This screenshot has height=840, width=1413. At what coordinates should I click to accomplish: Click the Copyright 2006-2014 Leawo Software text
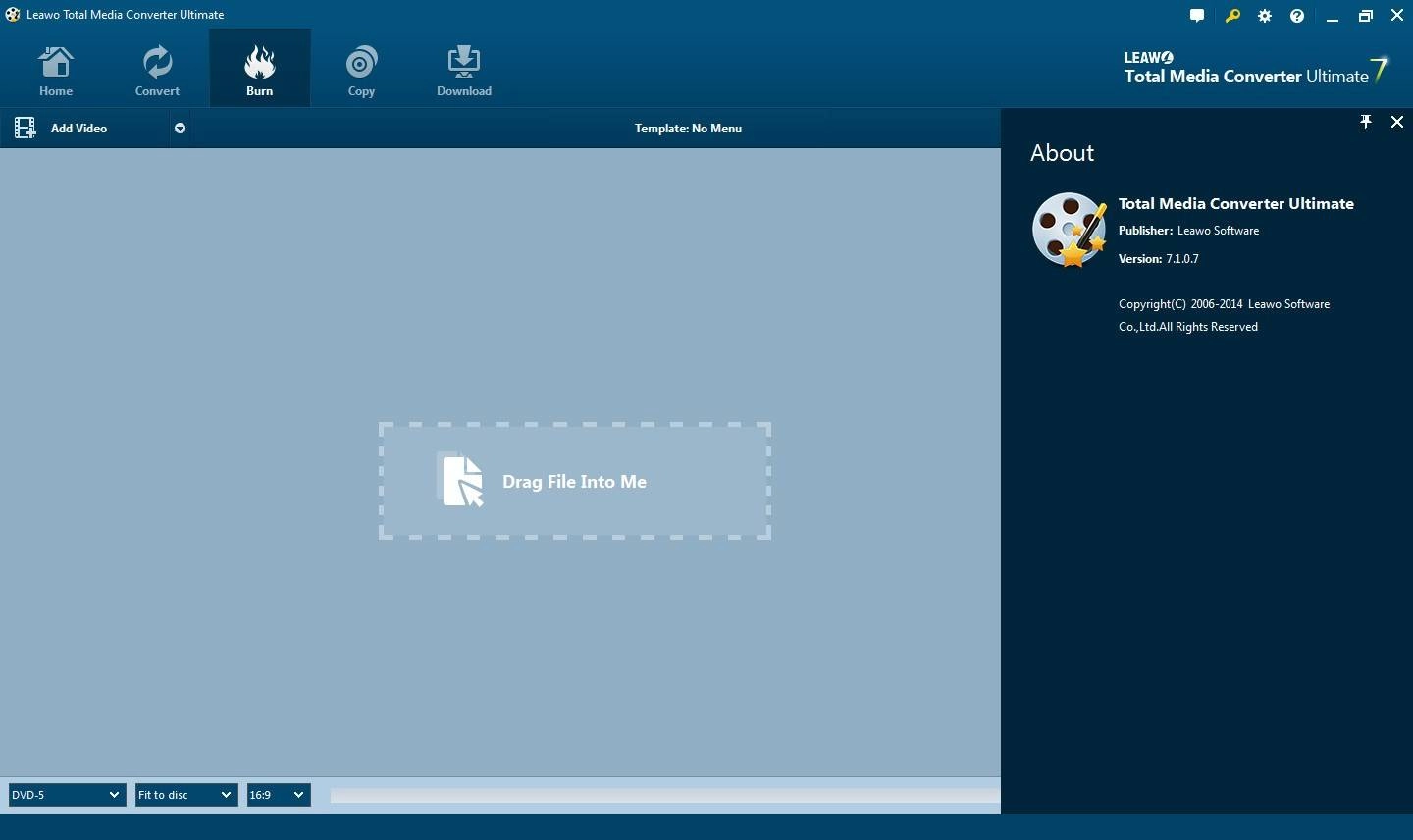coord(1225,315)
